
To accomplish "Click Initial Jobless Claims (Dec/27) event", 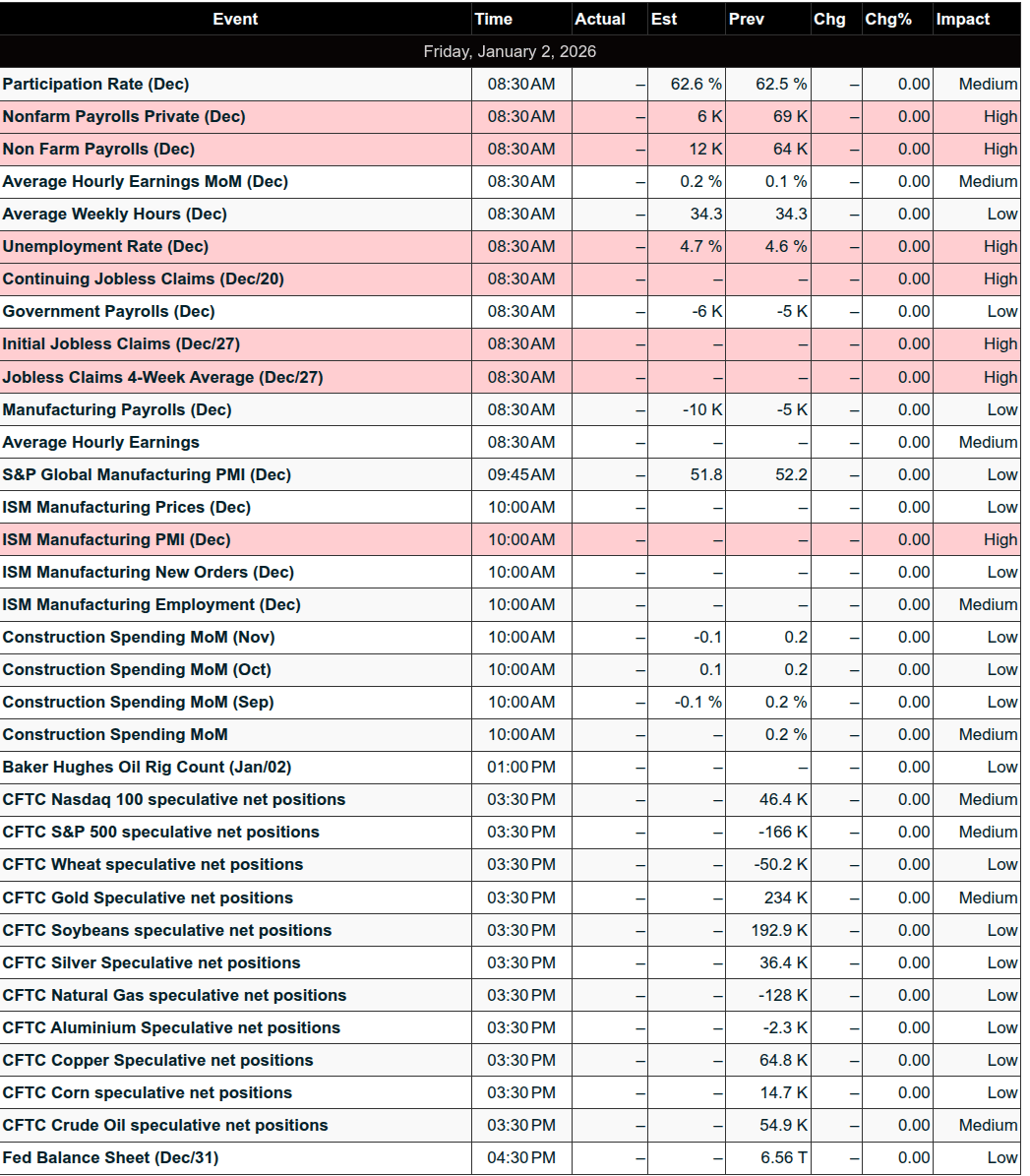I will pyautogui.click(x=121, y=343).
